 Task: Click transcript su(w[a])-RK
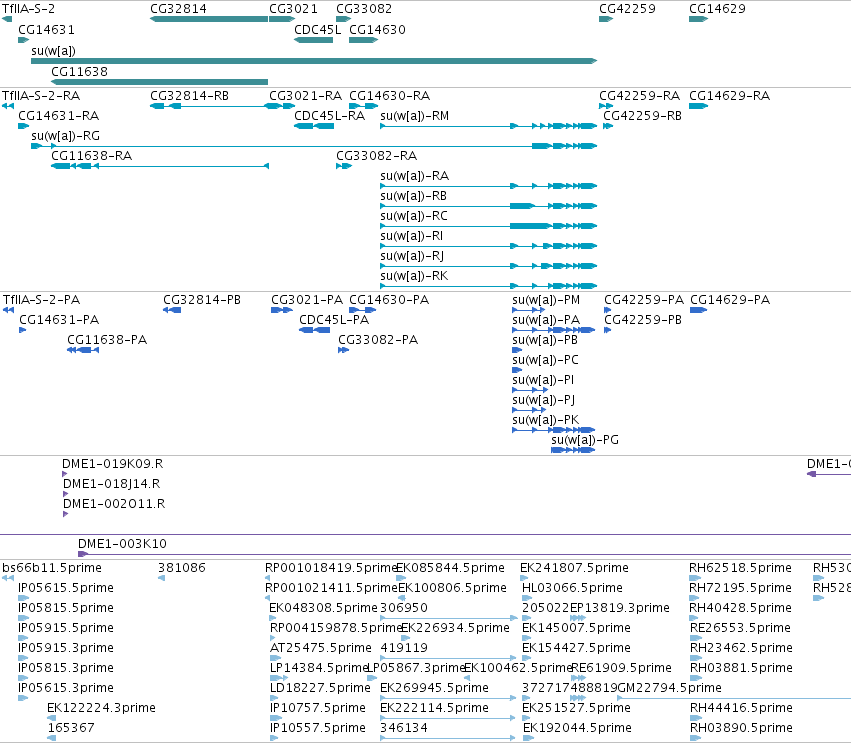coord(488,286)
